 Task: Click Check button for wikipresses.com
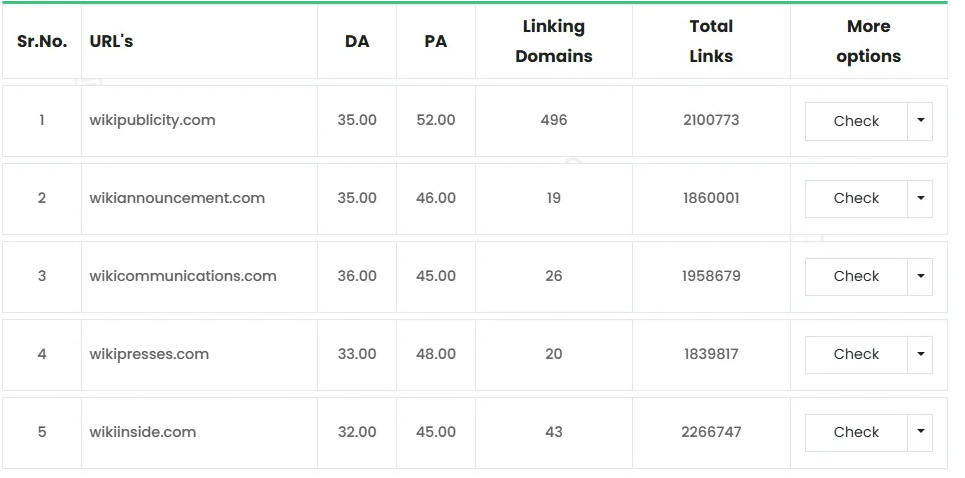(856, 354)
